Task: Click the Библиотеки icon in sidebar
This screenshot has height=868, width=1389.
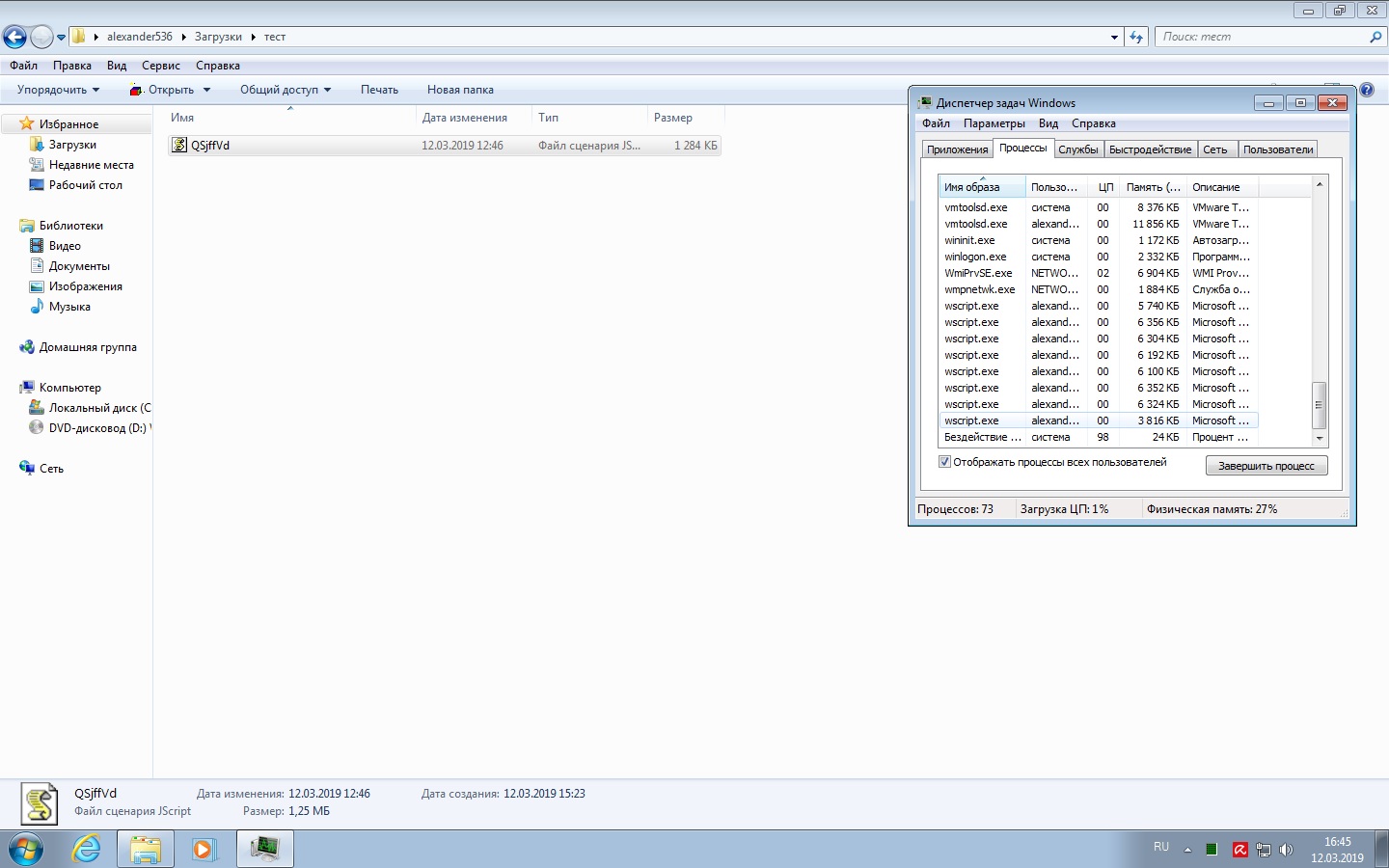Action: coord(27,226)
